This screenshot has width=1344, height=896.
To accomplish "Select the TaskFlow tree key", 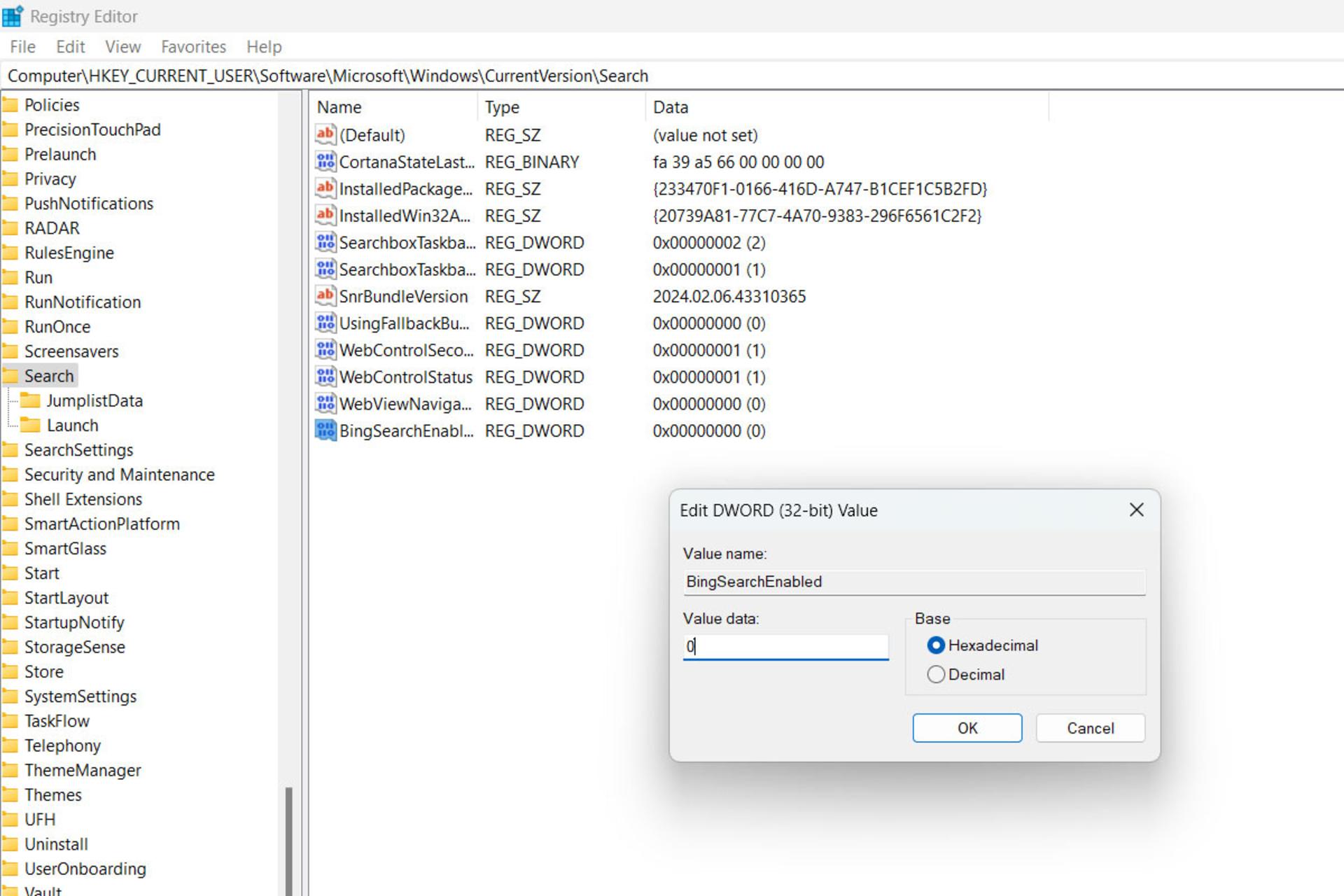I will [x=57, y=721].
